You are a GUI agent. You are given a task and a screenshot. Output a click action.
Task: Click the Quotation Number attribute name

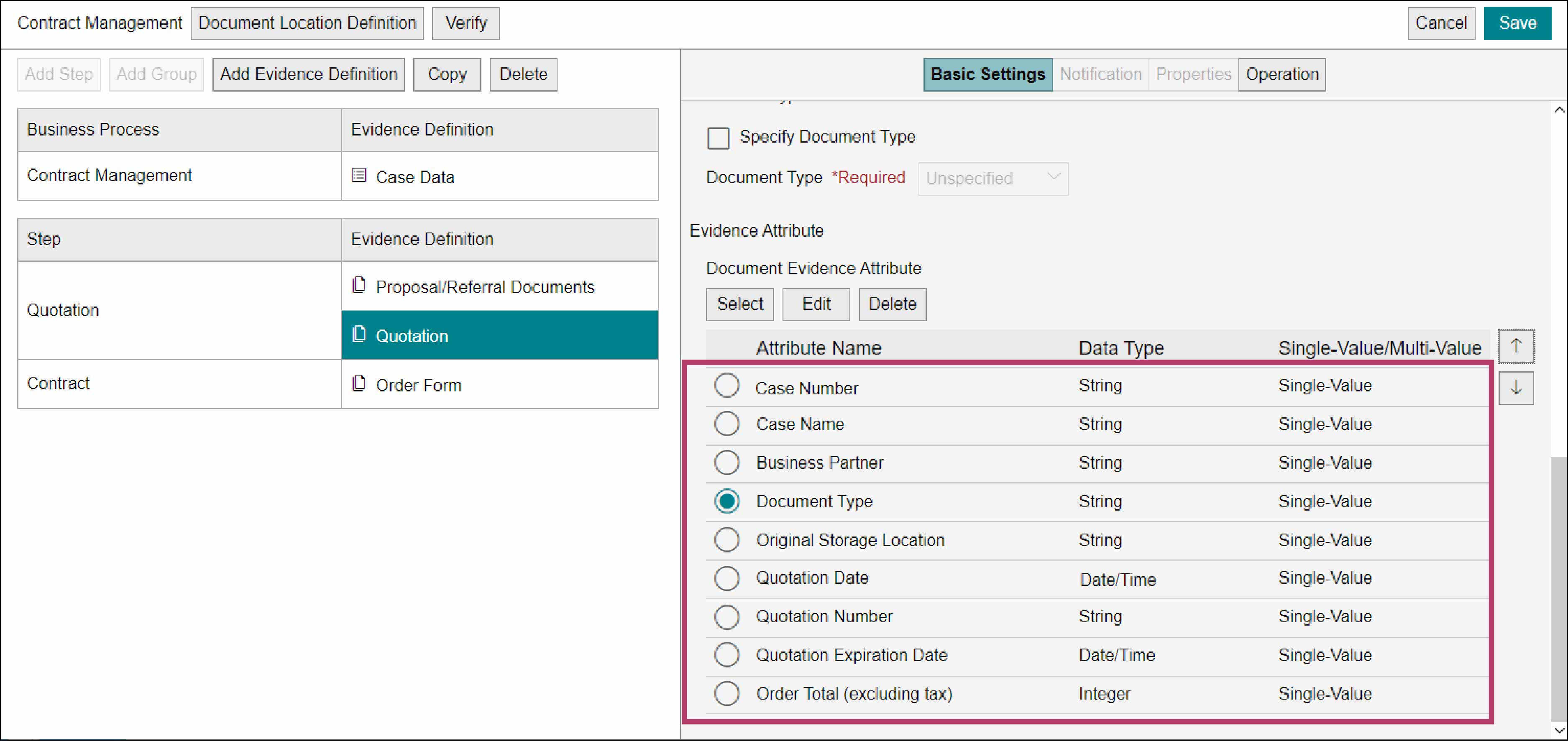[824, 617]
